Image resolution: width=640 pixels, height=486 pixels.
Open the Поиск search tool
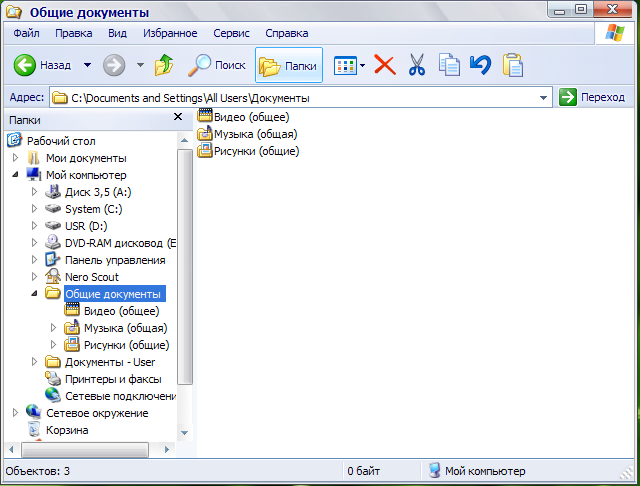216,65
